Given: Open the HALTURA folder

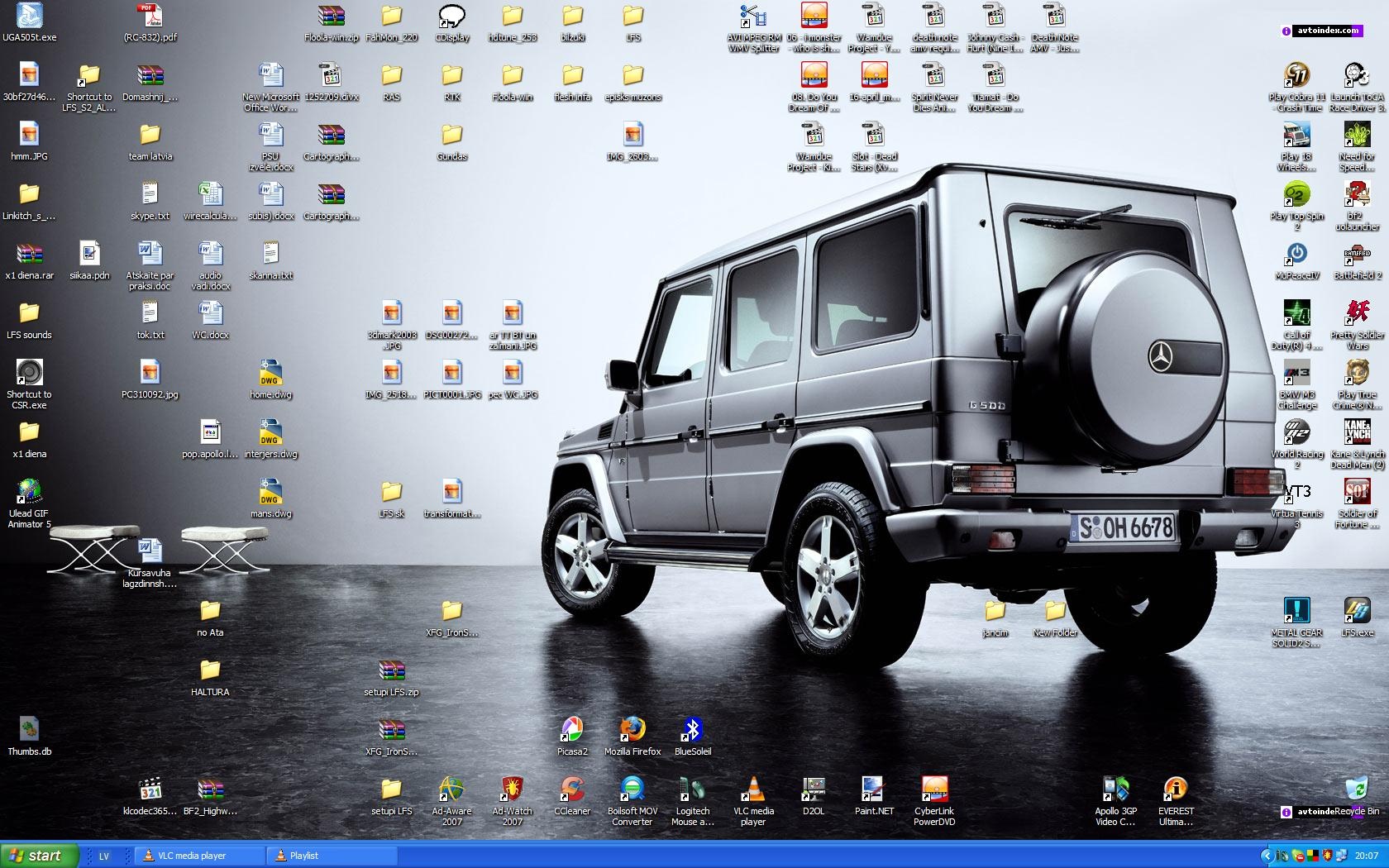Looking at the screenshot, I should click(210, 670).
